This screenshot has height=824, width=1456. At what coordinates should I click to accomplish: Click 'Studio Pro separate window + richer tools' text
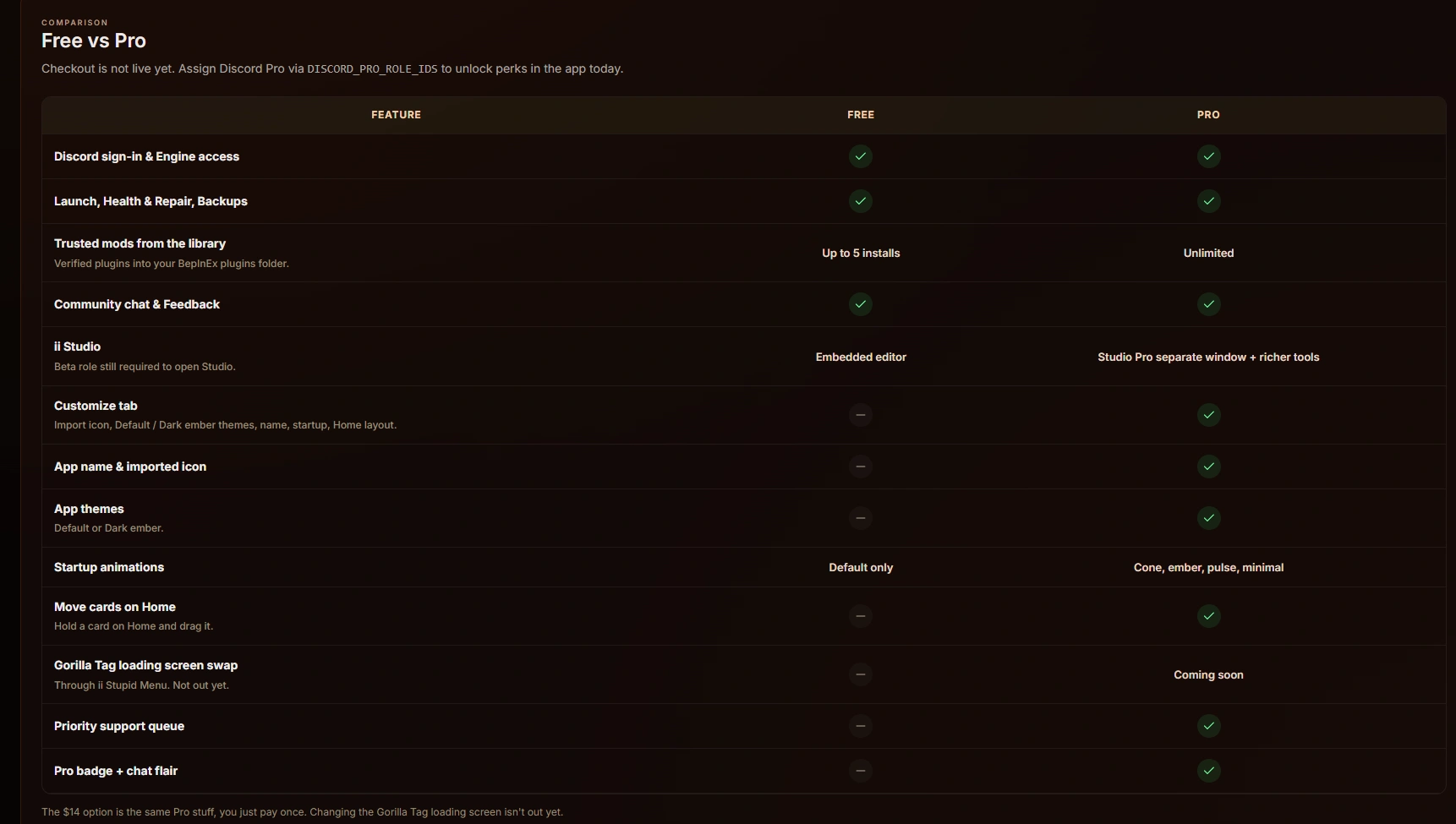[x=1208, y=357]
